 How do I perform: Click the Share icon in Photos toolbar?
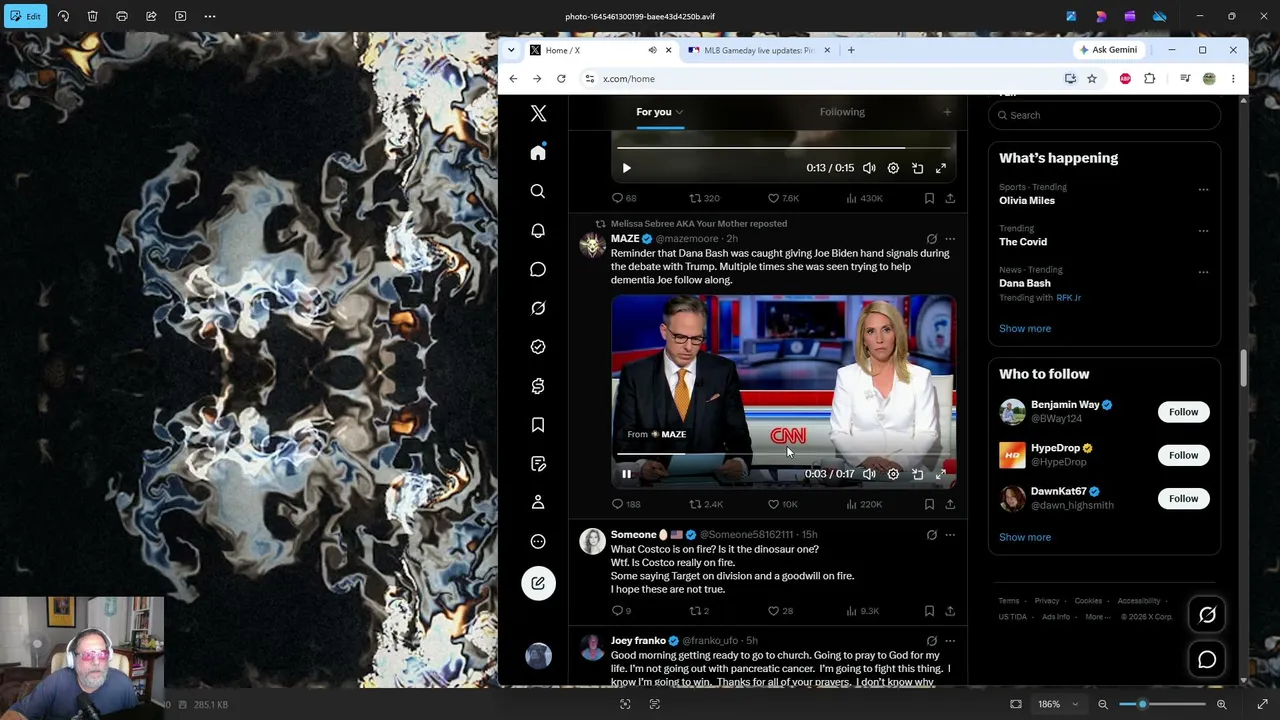click(x=151, y=16)
